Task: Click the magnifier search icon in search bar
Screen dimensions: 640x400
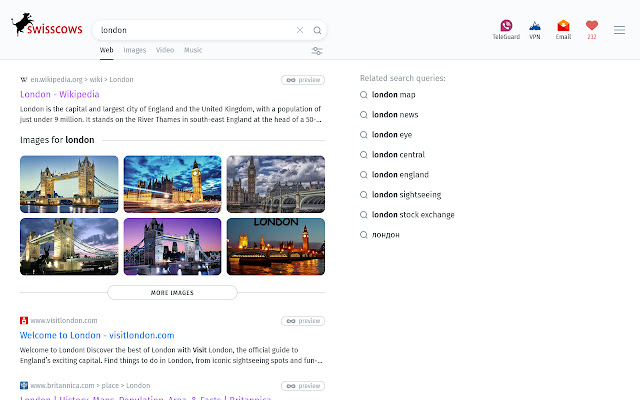Action: (317, 30)
